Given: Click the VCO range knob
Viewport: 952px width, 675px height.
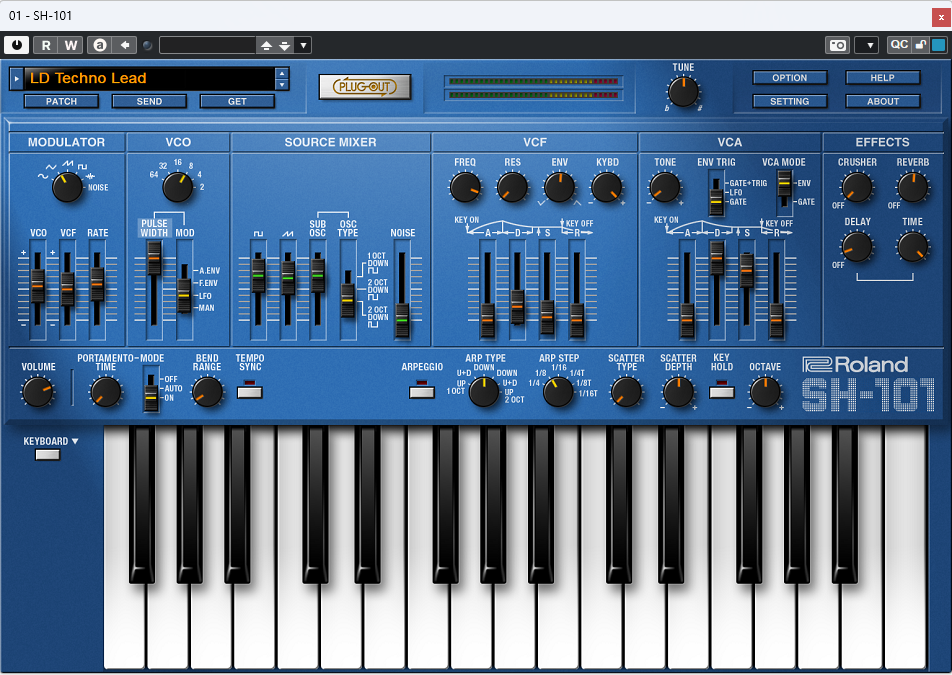Looking at the screenshot, I should tap(178, 187).
